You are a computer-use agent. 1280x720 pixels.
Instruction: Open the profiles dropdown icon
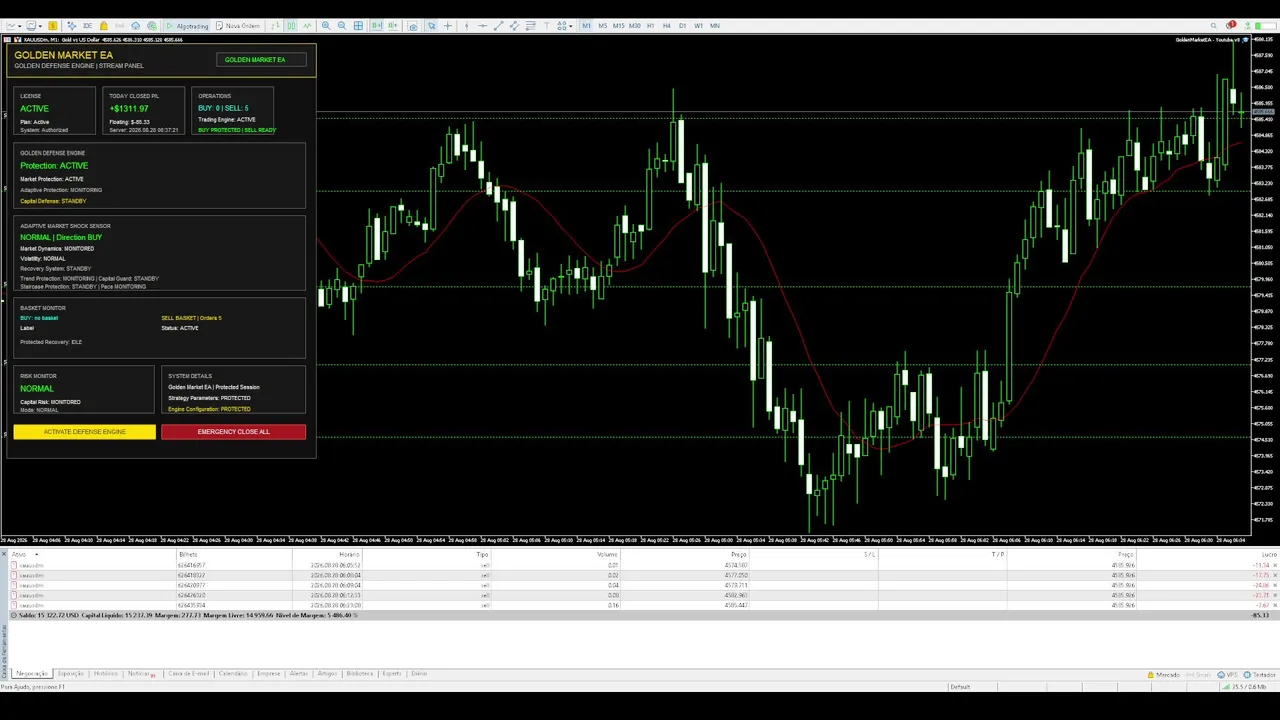(33, 26)
